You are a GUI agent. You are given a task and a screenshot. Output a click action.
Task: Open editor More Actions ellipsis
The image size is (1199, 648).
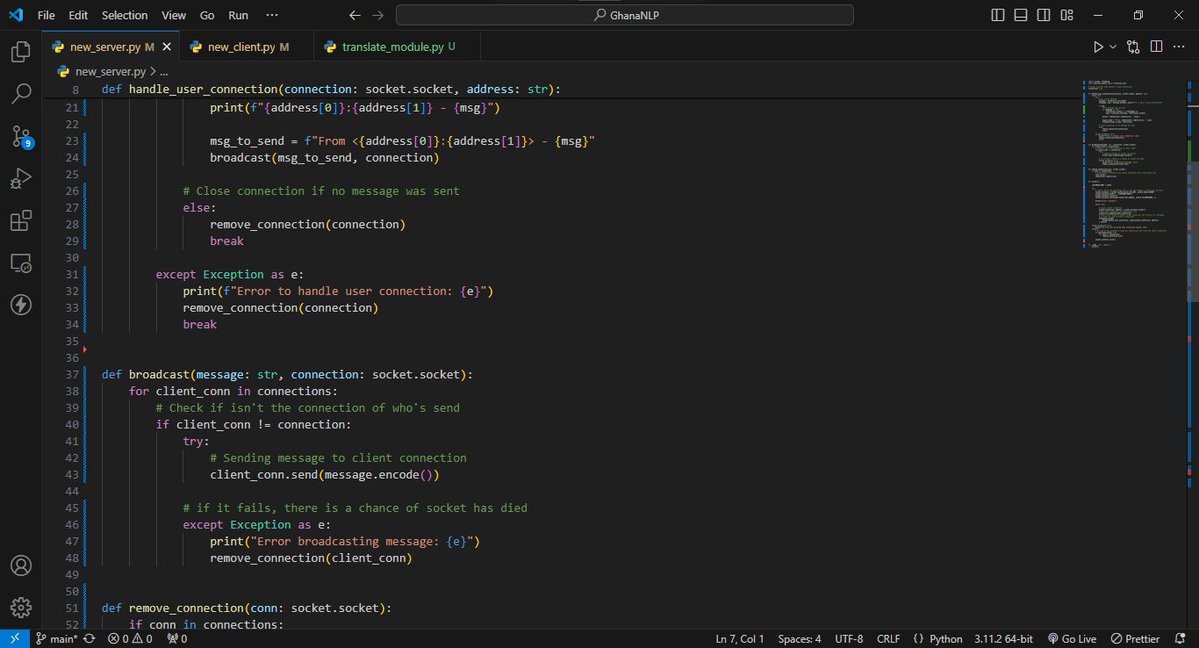point(1178,47)
